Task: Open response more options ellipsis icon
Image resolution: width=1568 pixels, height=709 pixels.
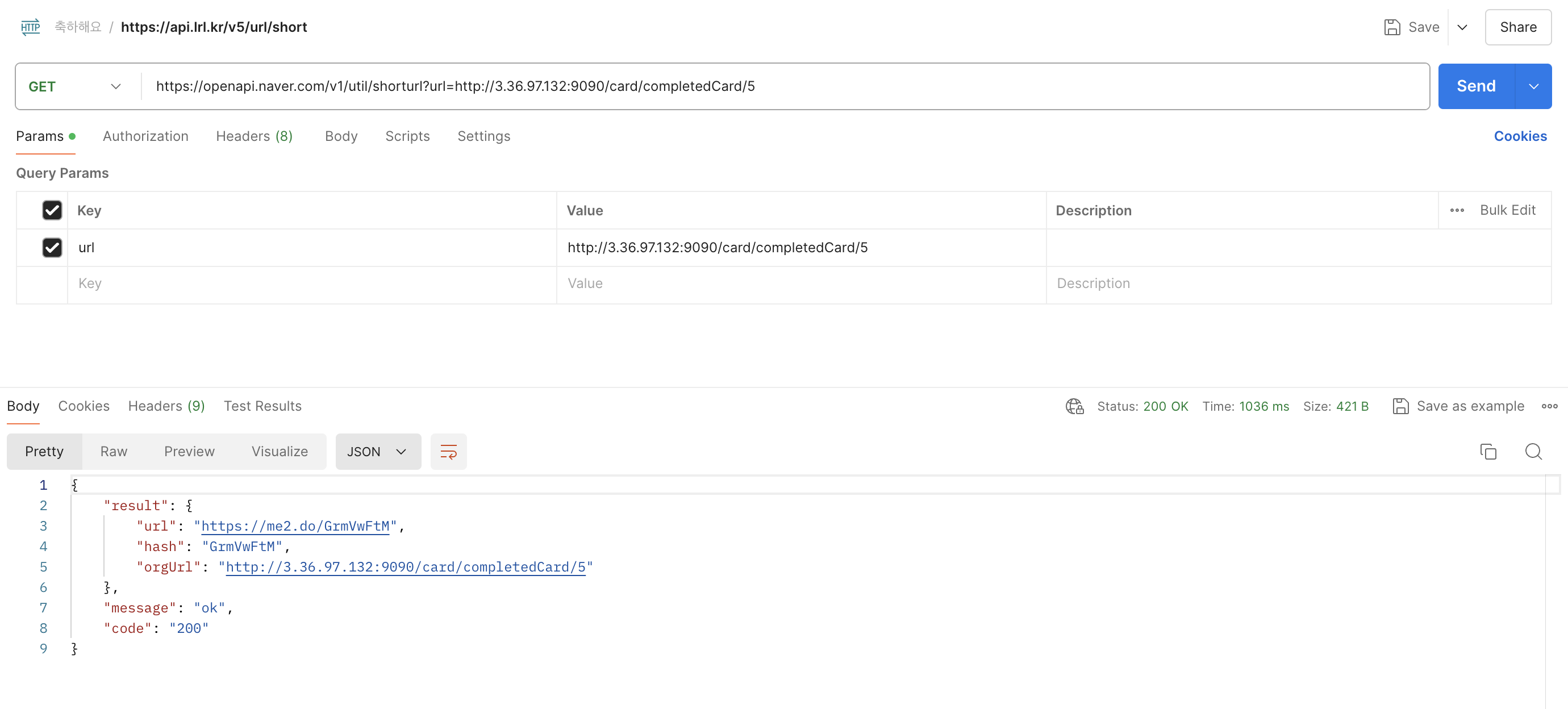Action: click(1549, 406)
